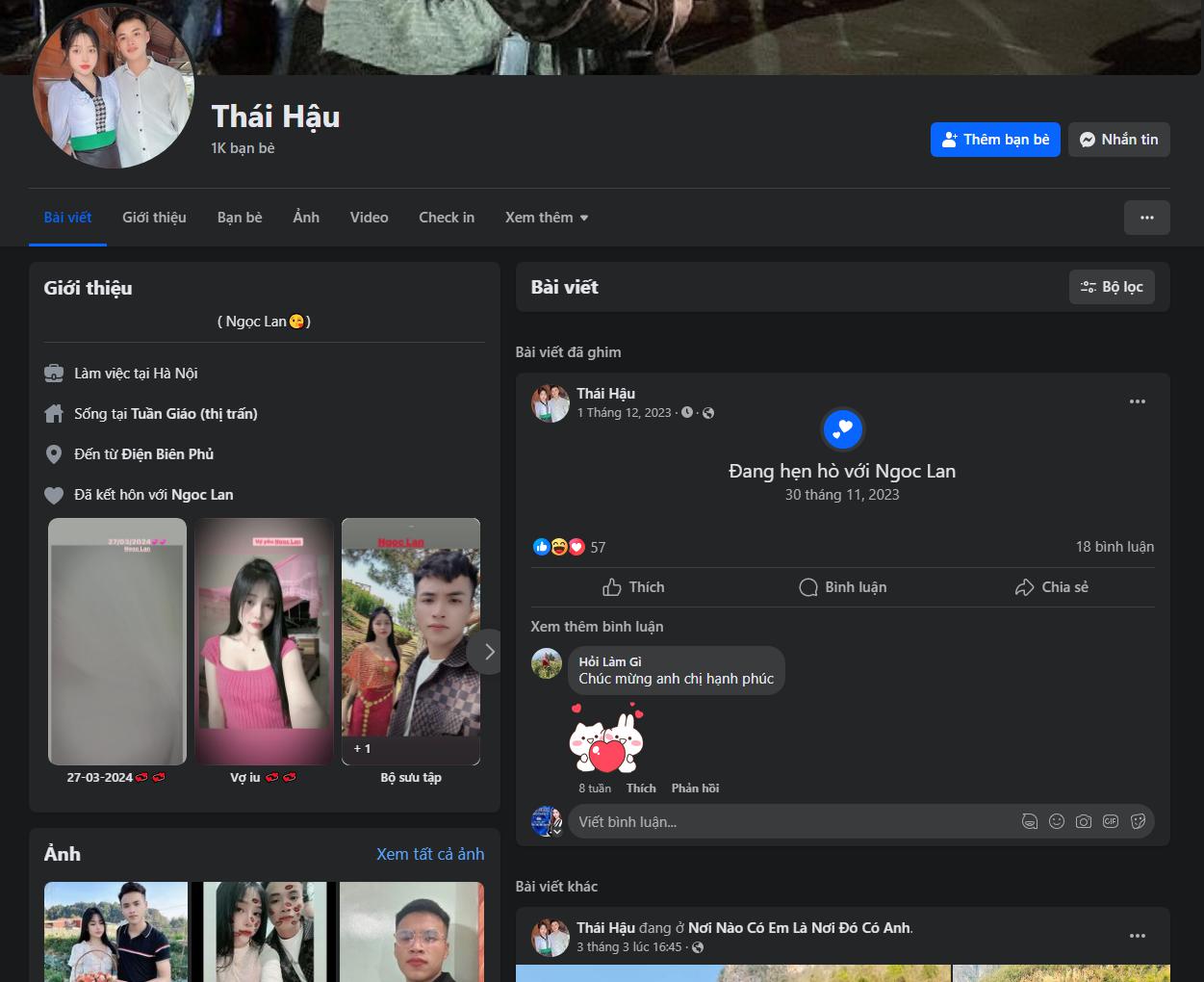This screenshot has height=982, width=1204.
Task: Open the Bộ lọc filter button
Action: 1112,287
